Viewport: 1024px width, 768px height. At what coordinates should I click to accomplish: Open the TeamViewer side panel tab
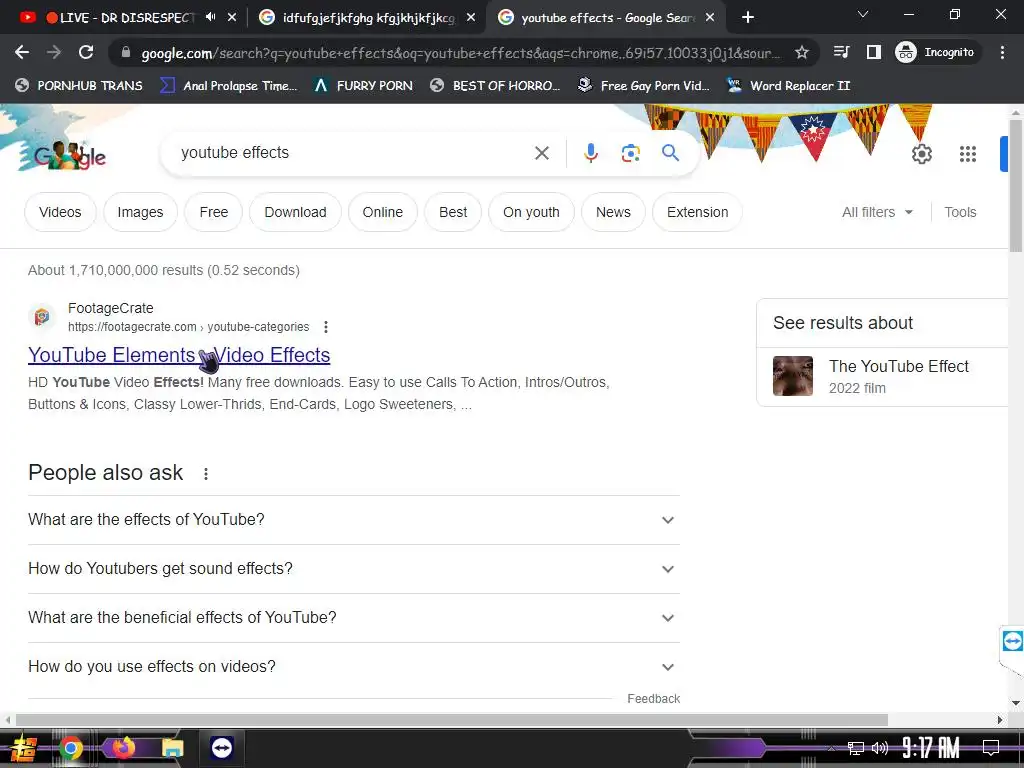click(x=1012, y=641)
